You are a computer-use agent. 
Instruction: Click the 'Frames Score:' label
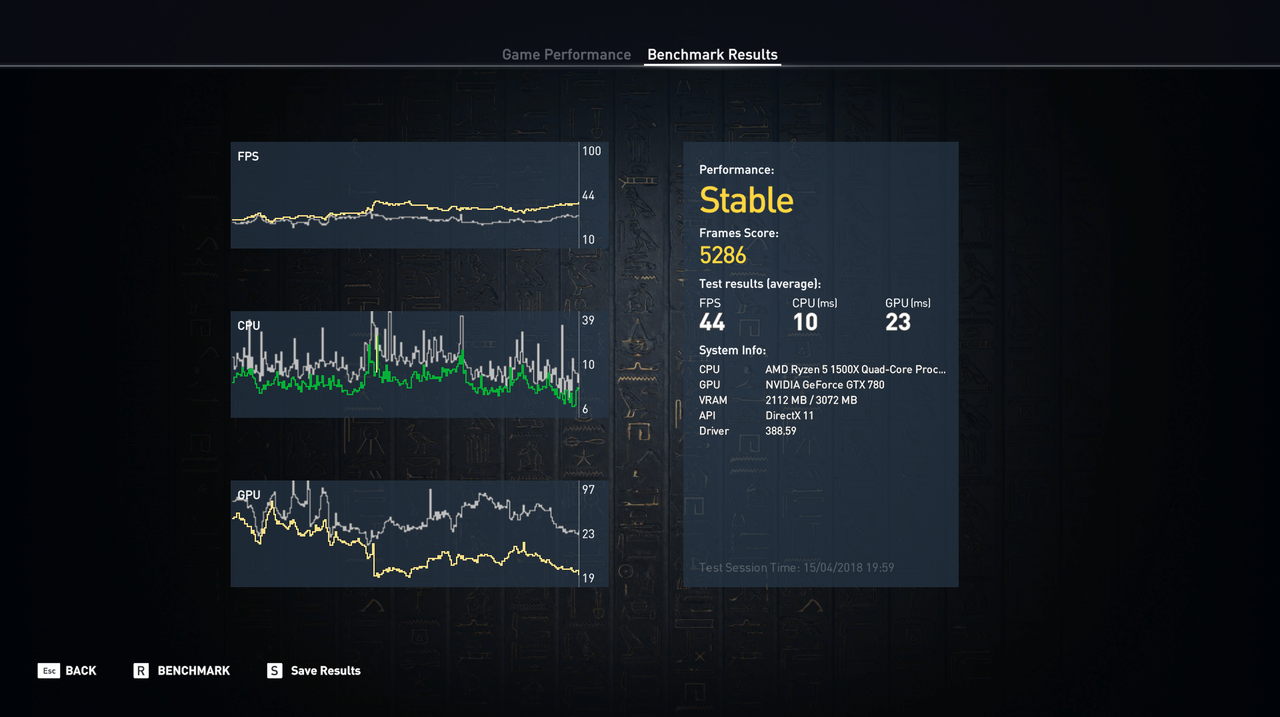coord(739,233)
